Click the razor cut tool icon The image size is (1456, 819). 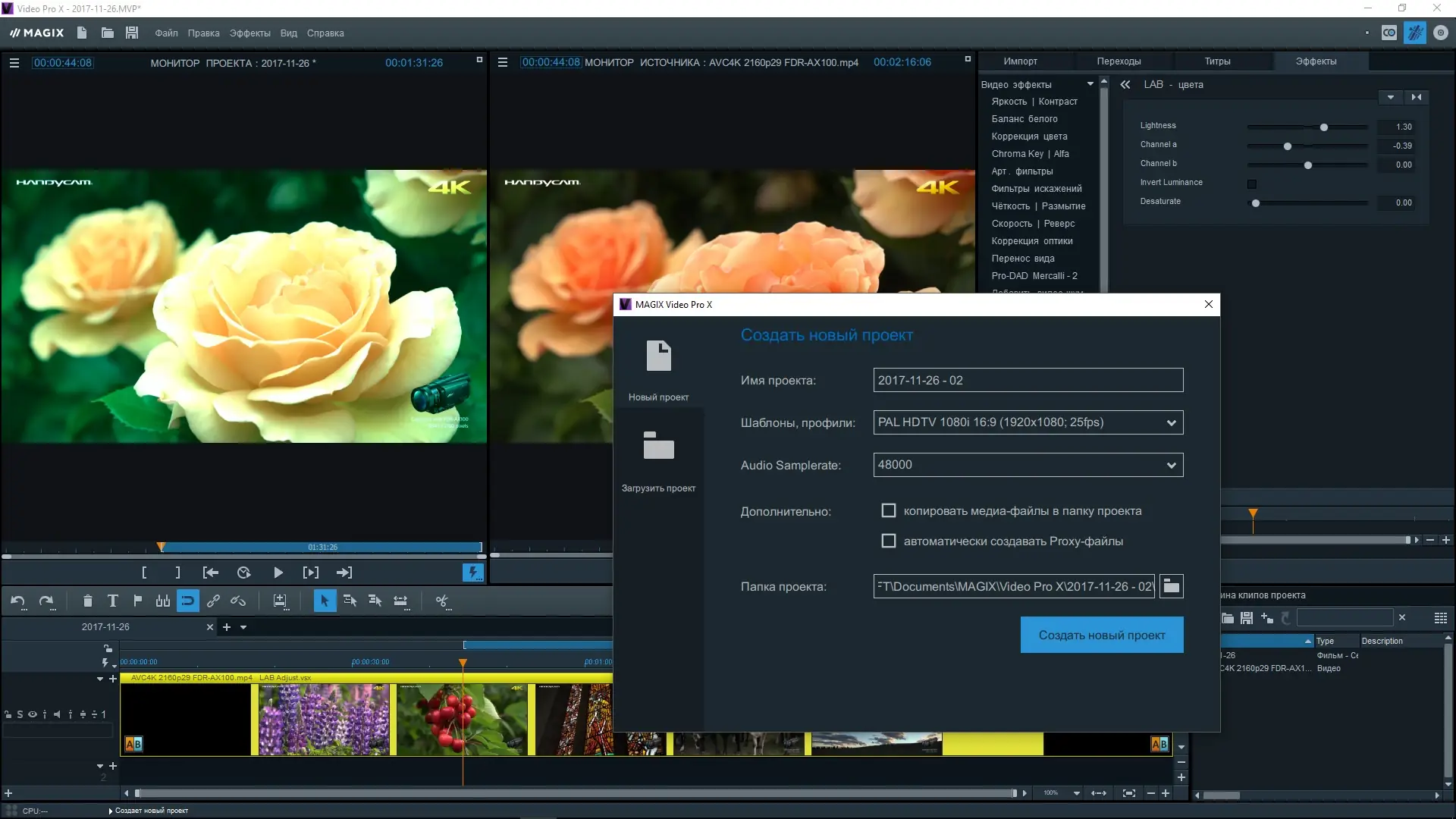[442, 601]
